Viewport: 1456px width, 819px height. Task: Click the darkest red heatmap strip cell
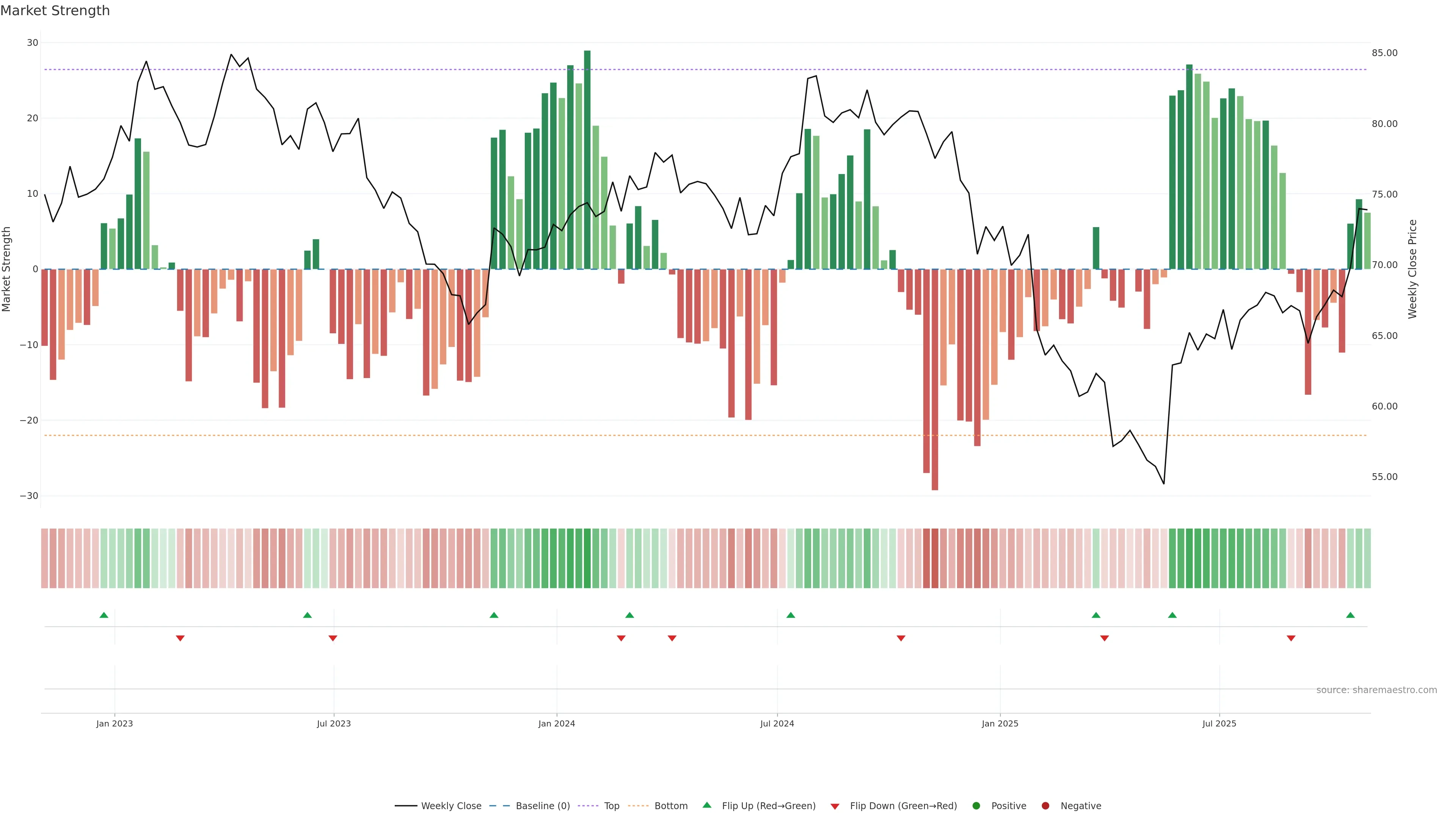pos(935,559)
